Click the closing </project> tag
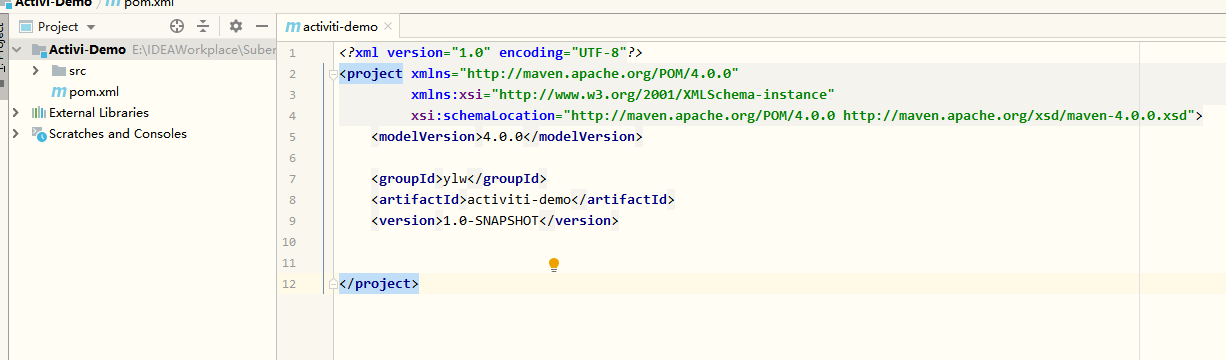 point(379,284)
